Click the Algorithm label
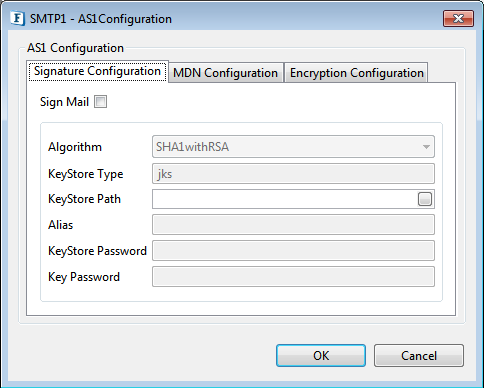This screenshot has width=484, height=388. (x=75, y=147)
